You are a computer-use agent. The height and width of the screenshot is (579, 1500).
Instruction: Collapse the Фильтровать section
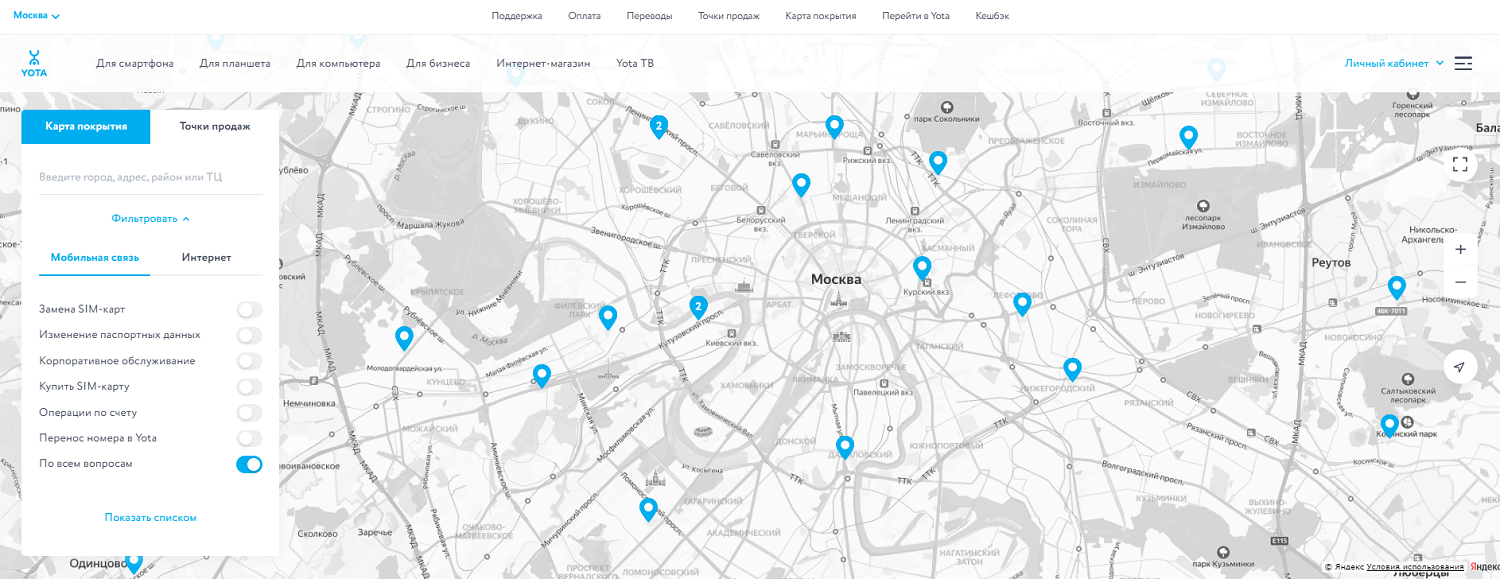150,218
